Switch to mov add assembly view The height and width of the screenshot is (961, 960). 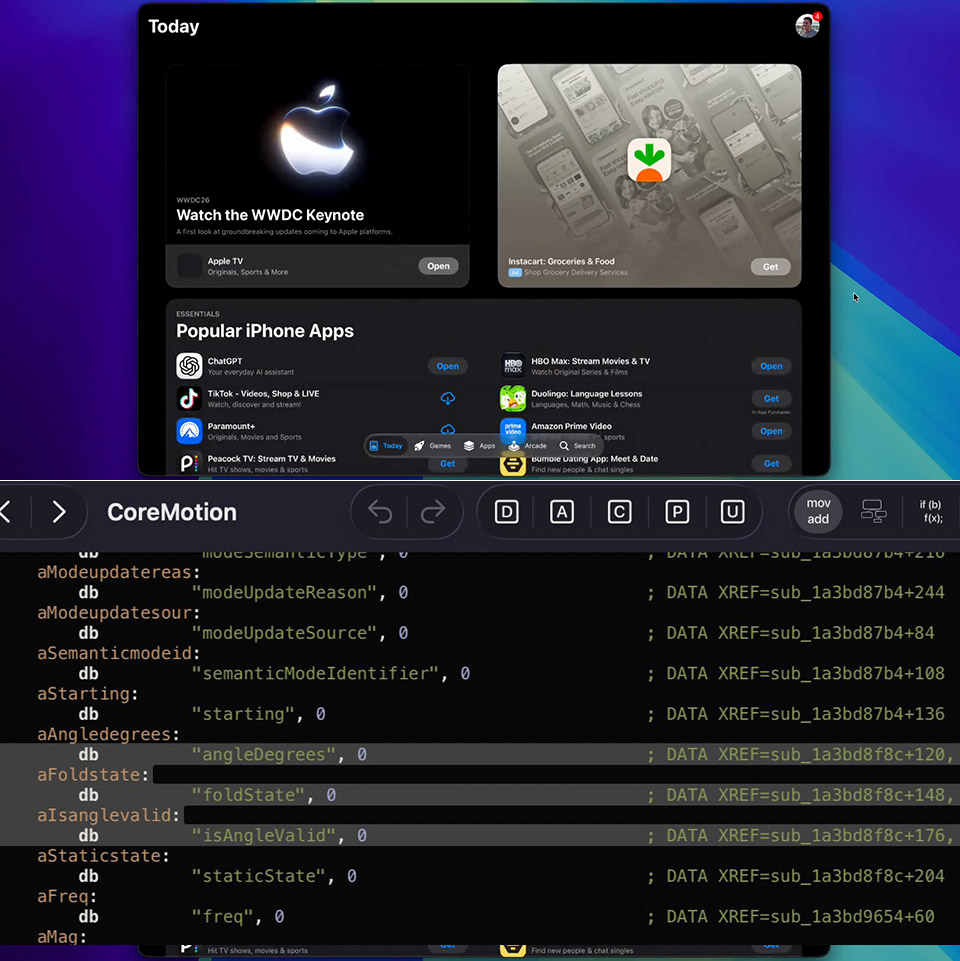[818, 511]
